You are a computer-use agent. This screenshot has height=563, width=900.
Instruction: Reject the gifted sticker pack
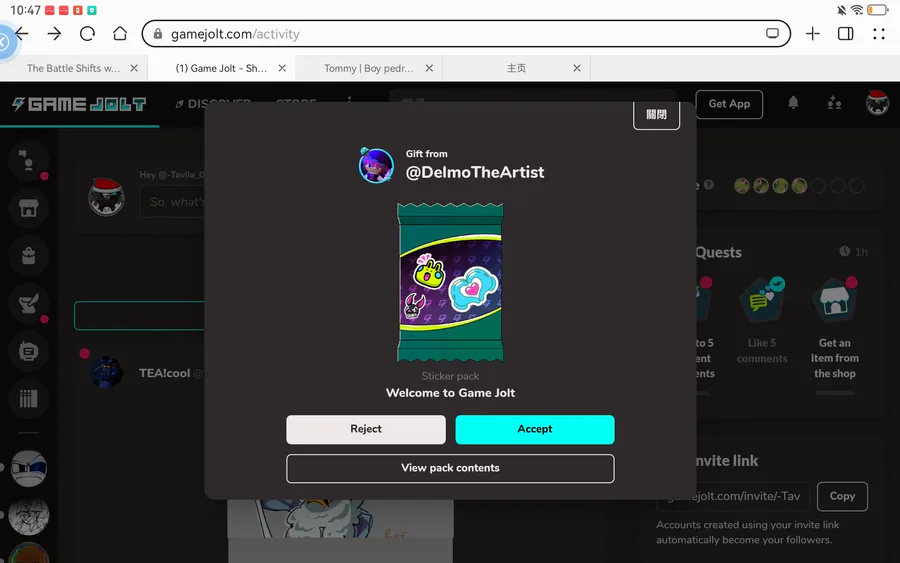point(366,429)
